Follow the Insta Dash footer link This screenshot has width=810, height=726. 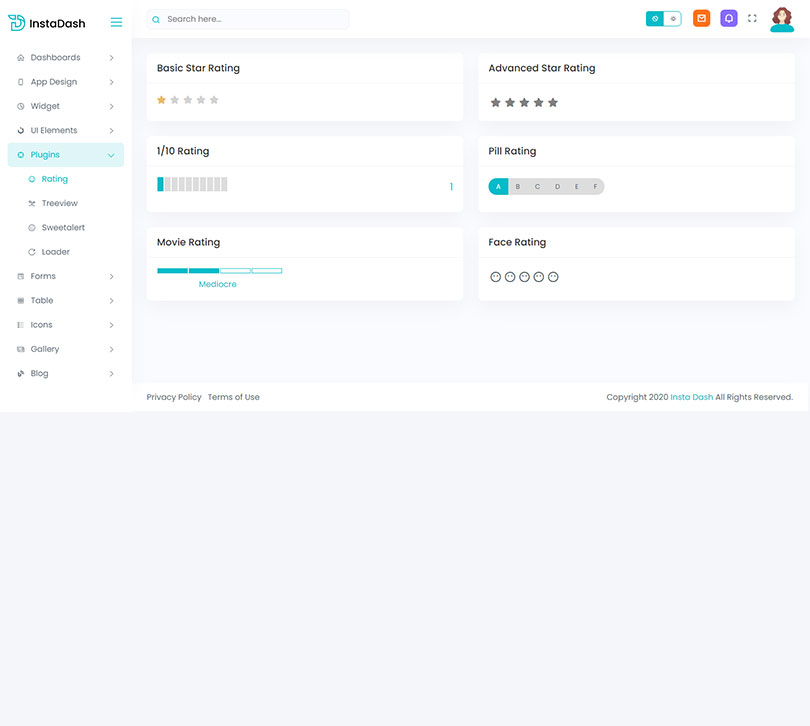(691, 397)
